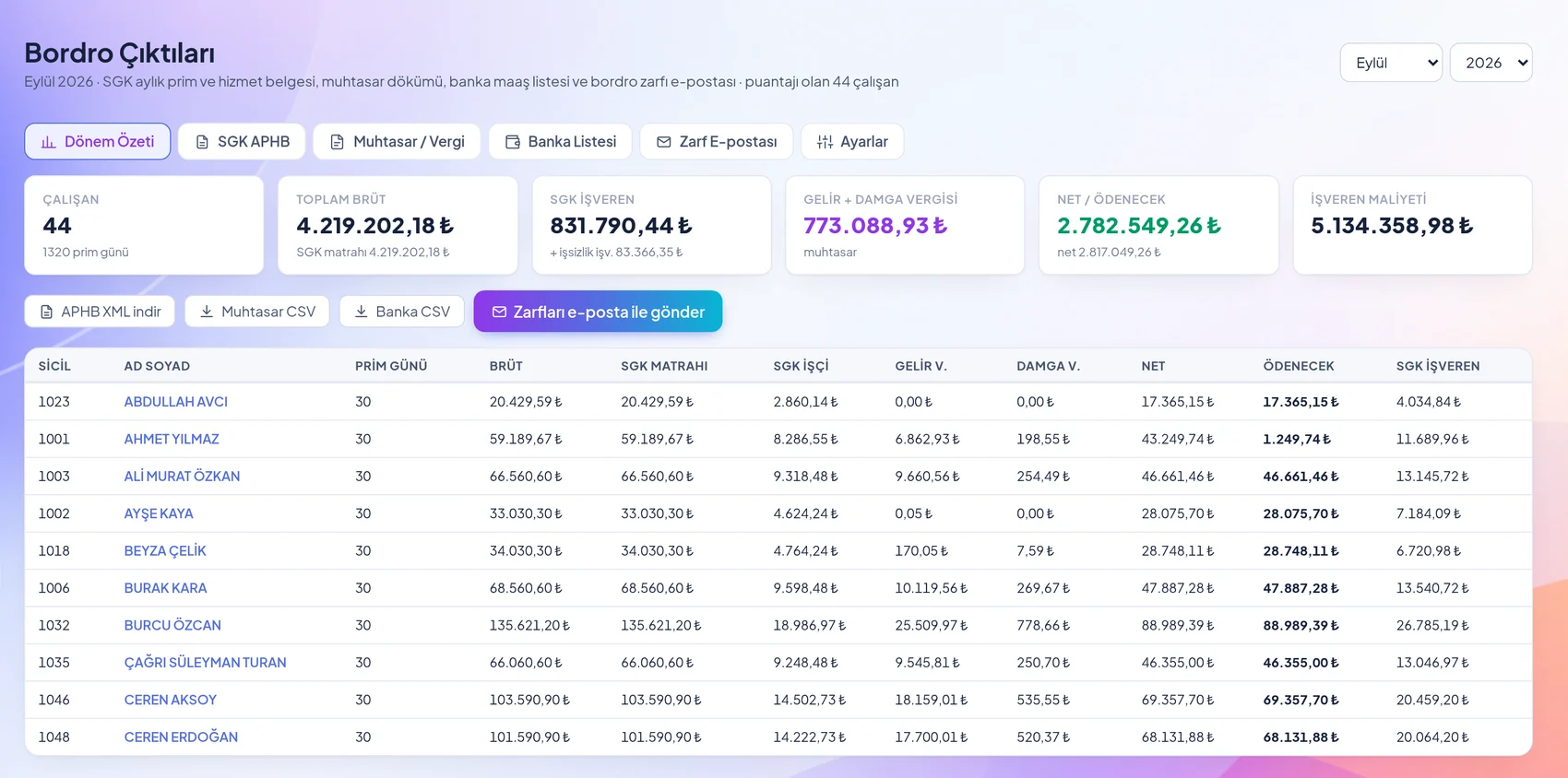Open employee ABDULLAH AVCI
Image resolution: width=1568 pixels, height=778 pixels.
[x=176, y=402]
